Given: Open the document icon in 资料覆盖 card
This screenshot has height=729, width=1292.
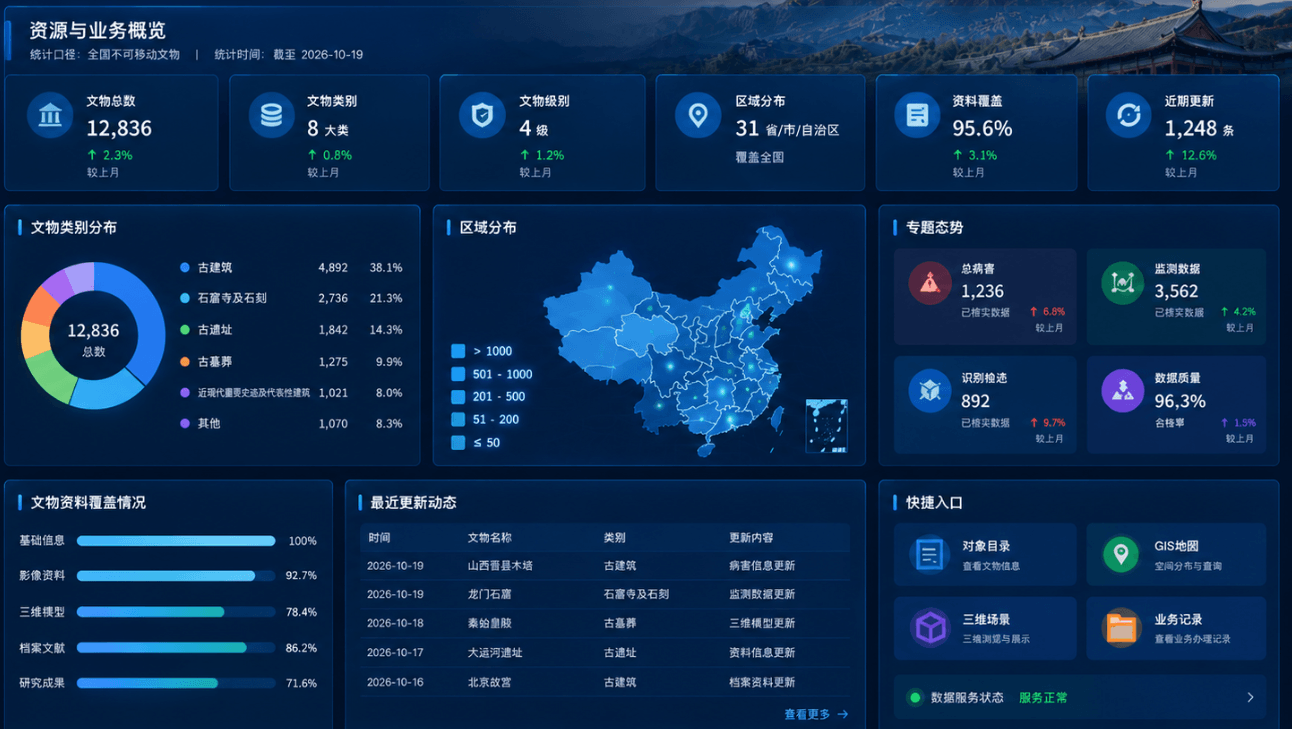Looking at the screenshot, I should (916, 115).
